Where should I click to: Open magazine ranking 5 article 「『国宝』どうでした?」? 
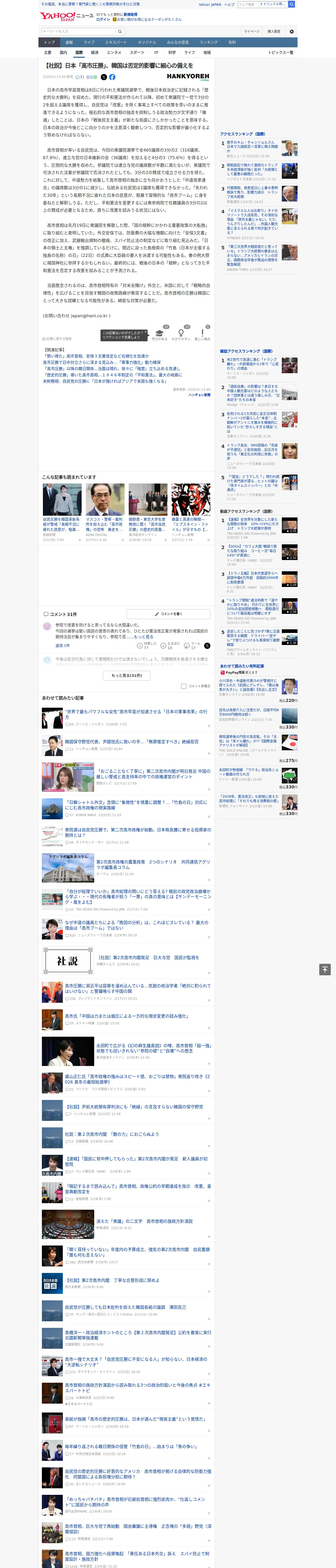(253, 483)
